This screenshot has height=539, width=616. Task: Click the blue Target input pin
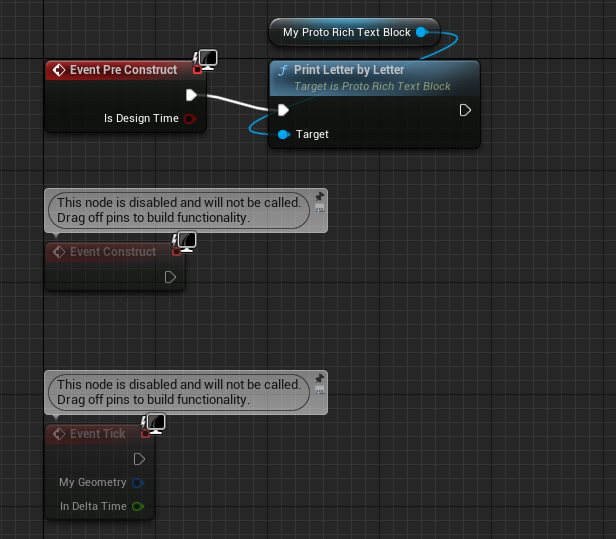[x=284, y=134]
